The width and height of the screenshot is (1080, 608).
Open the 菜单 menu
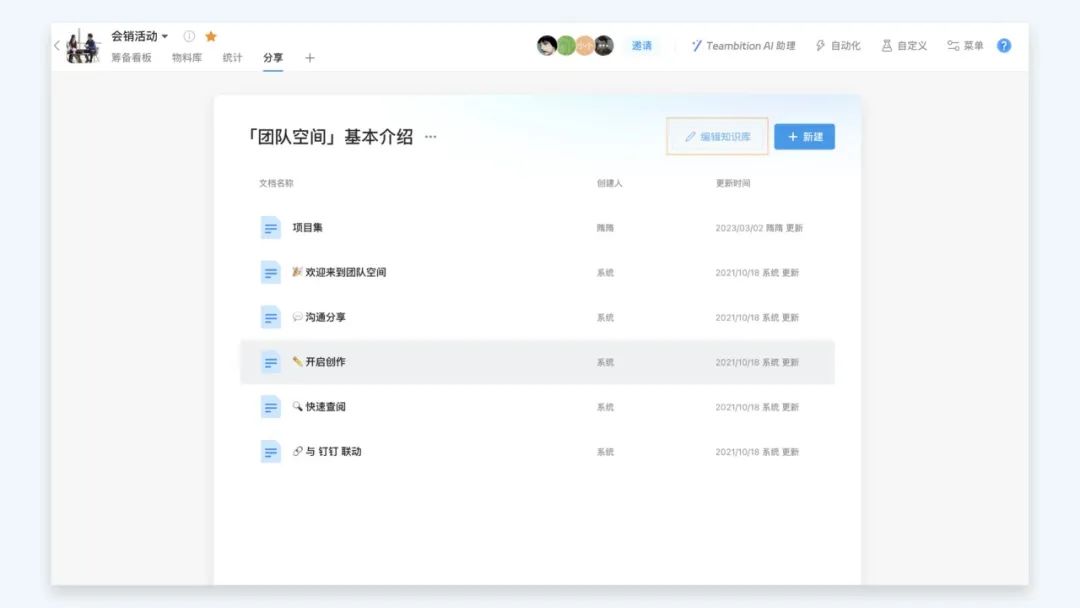click(x=965, y=46)
